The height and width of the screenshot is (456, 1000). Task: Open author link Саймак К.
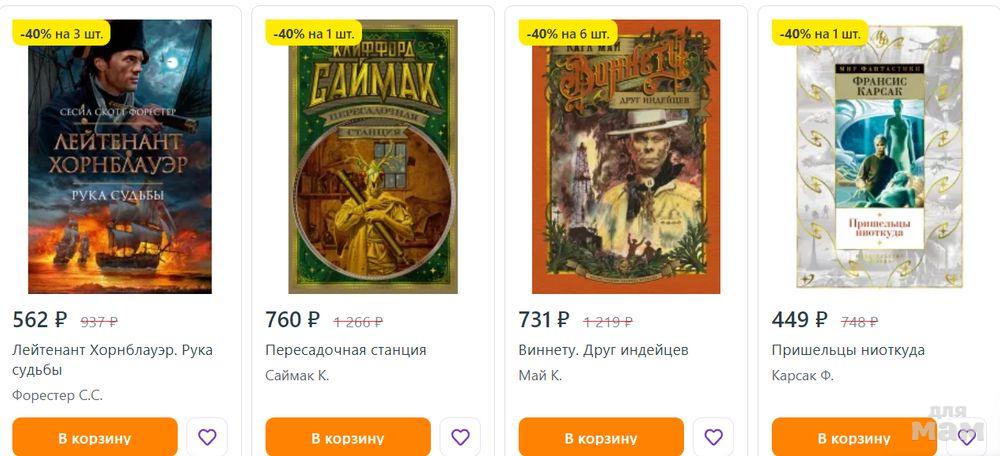tap(297, 376)
